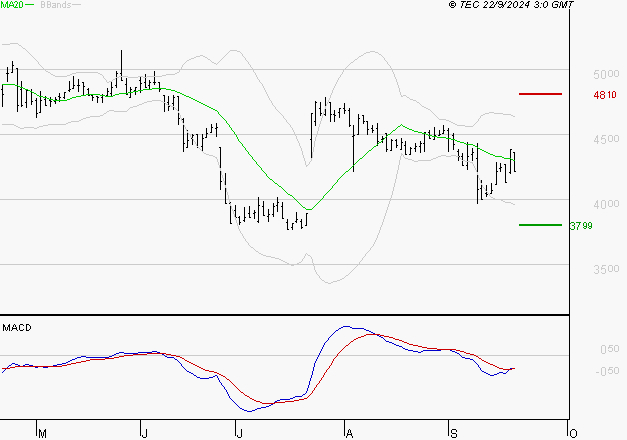Click the 3500 price axis label
Screen dimensions: 627x440
pos(606,269)
